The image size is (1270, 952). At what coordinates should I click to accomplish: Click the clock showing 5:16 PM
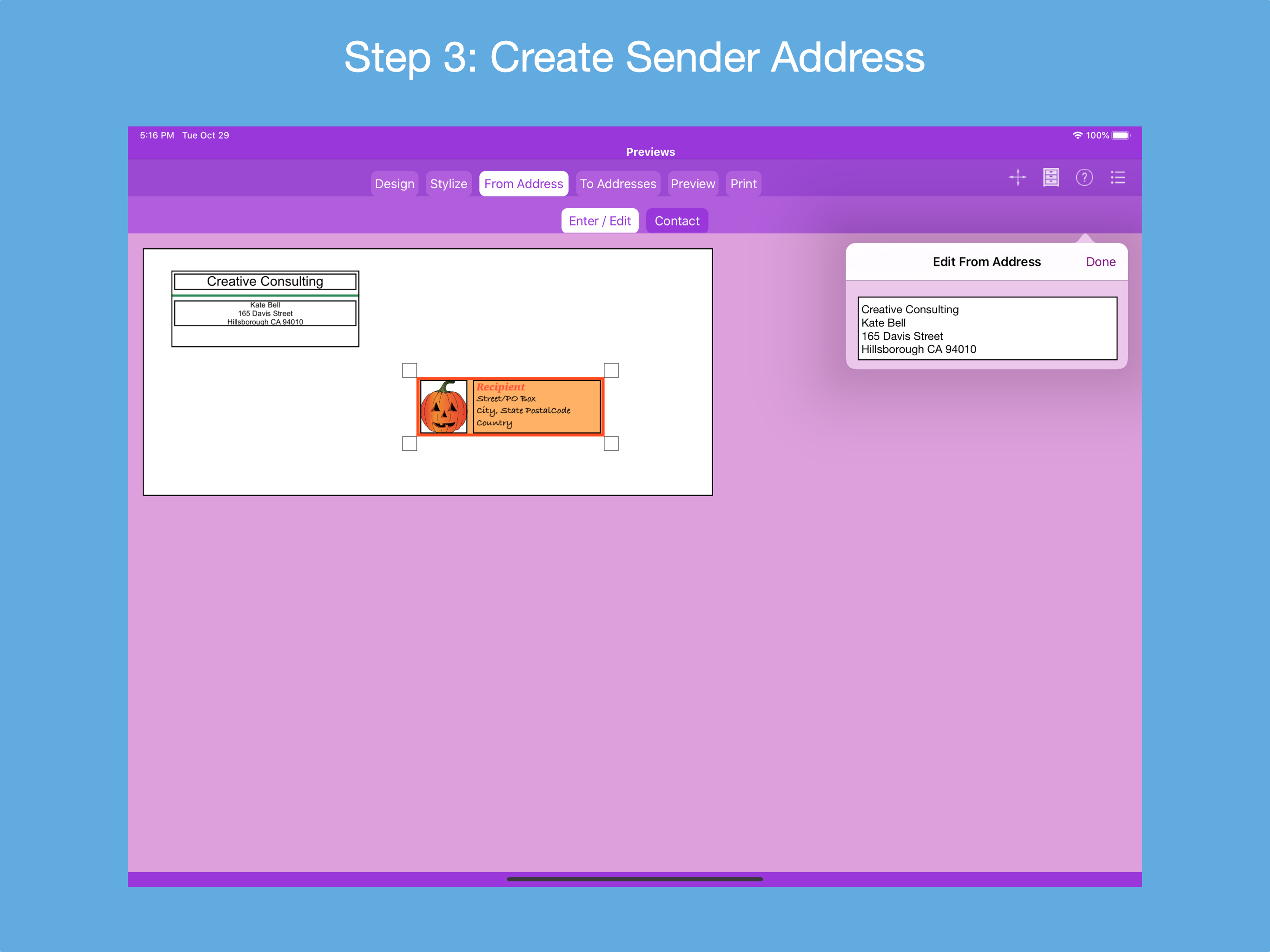(x=156, y=135)
